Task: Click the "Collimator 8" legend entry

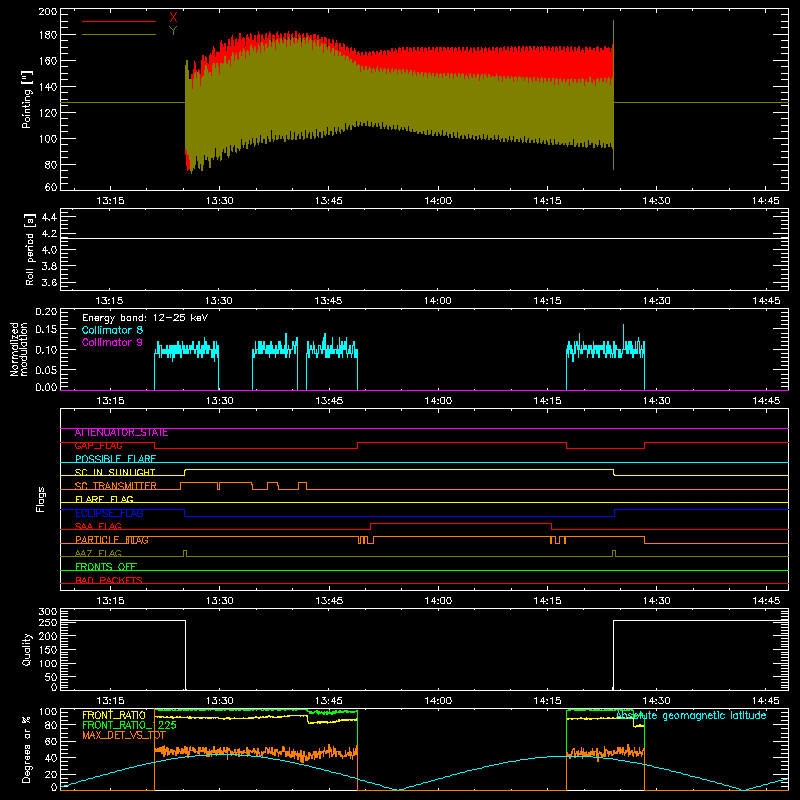Action: point(112,330)
